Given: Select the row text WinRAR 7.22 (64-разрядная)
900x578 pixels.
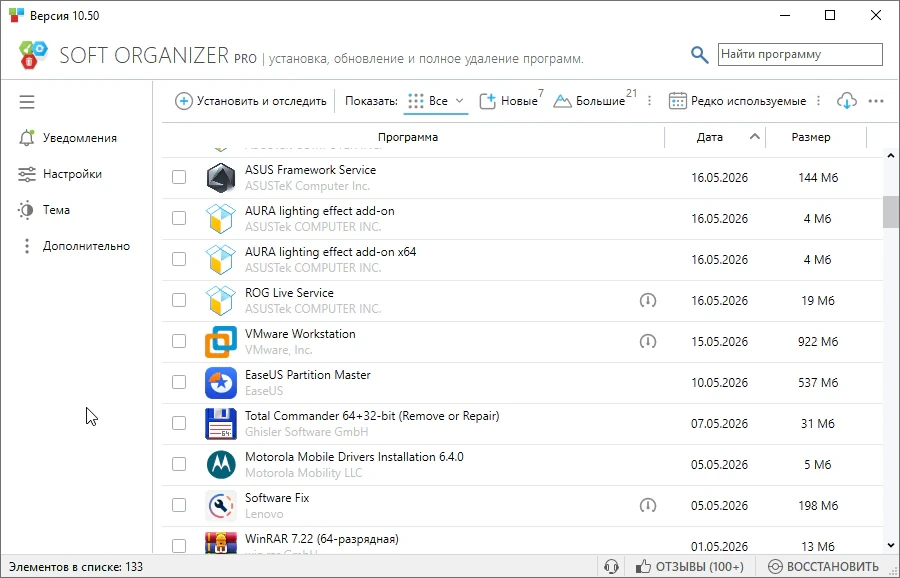Looking at the screenshot, I should [321, 539].
